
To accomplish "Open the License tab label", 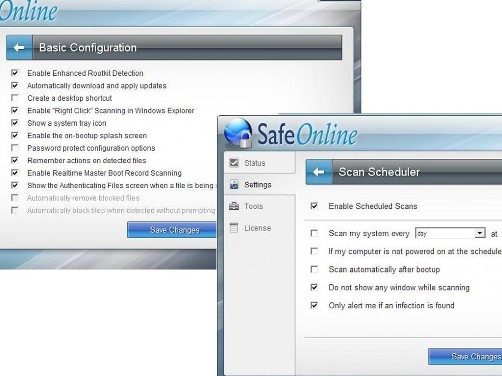I will click(257, 228).
